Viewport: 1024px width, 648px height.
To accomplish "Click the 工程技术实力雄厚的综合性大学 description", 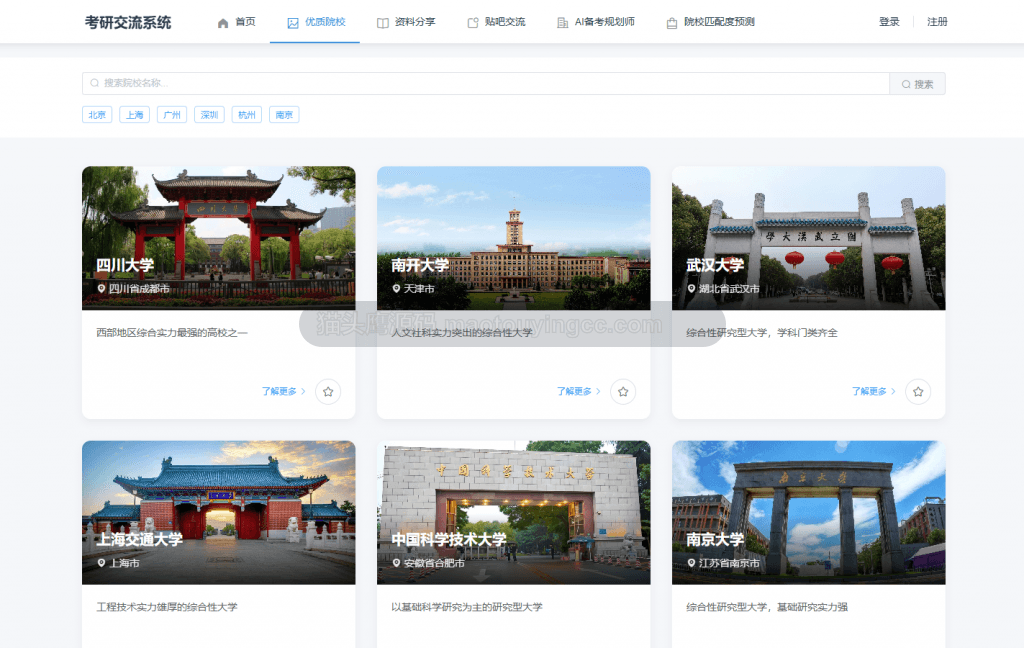I will point(167,607).
